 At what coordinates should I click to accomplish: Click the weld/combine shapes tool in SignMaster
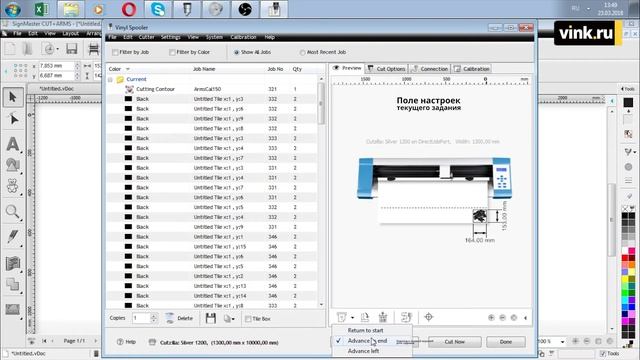click(x=13, y=284)
